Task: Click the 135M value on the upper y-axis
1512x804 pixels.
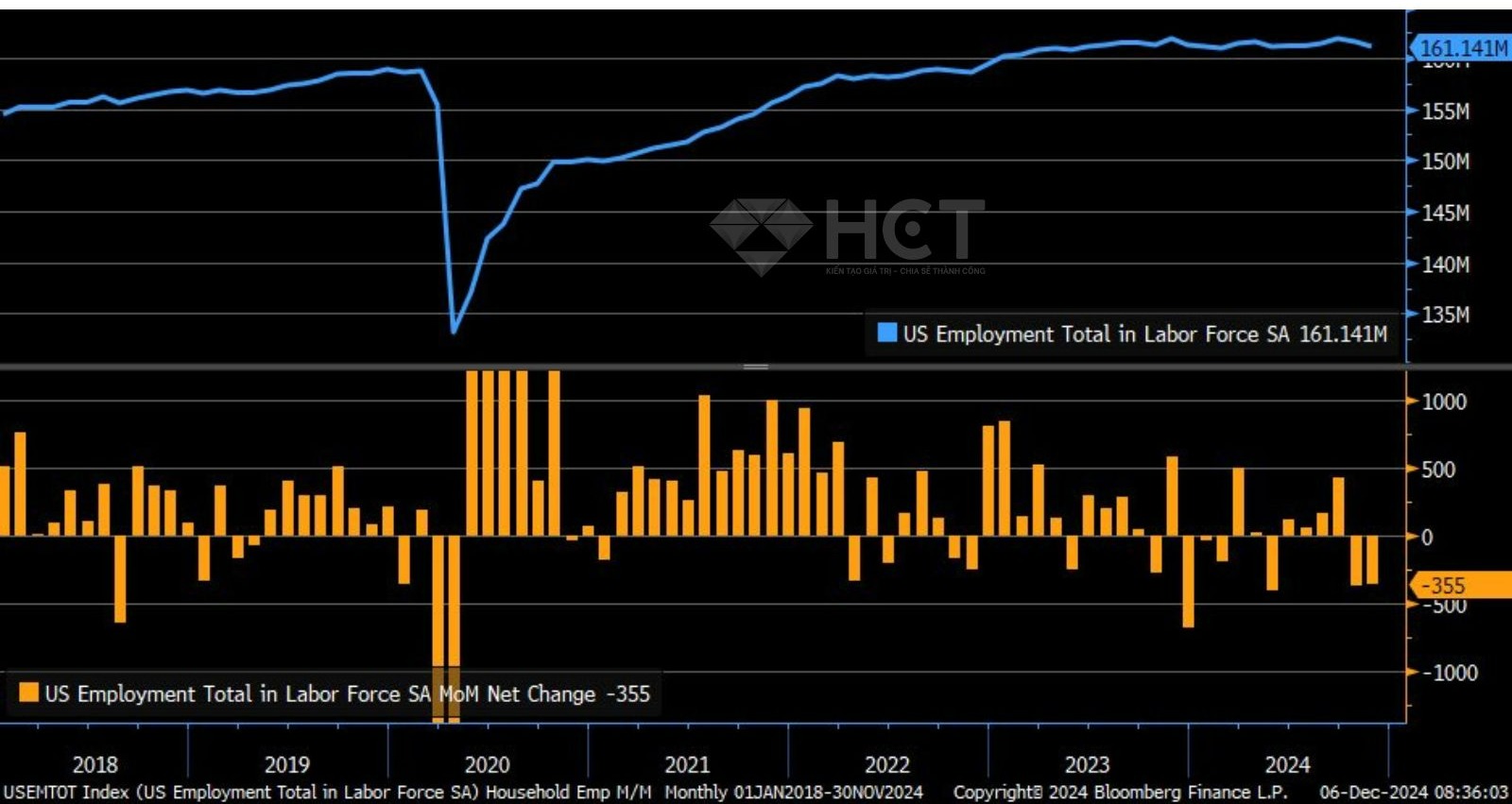Action: tap(1446, 315)
